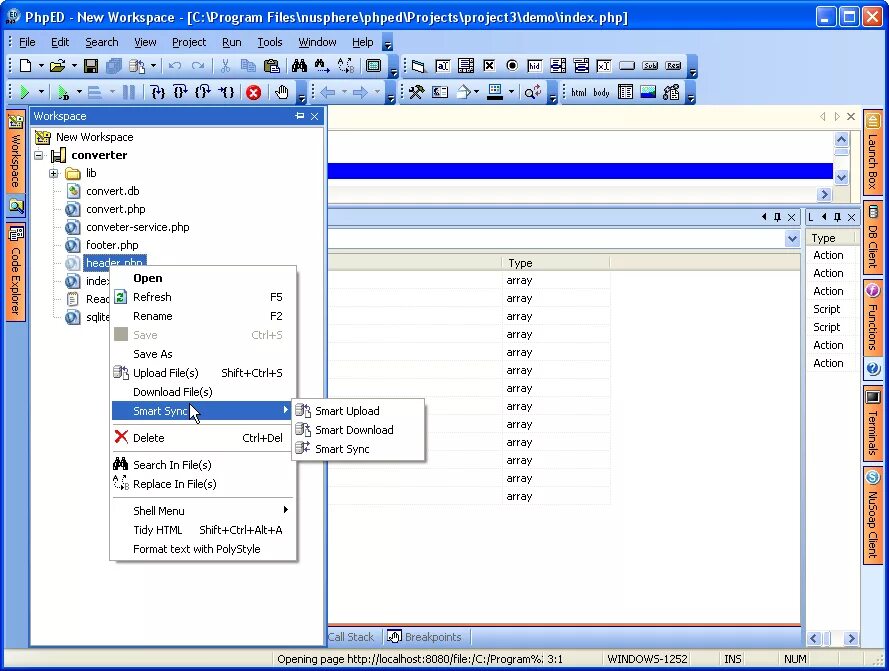Open the Launch Box side tab
This screenshot has width=889, height=671.
coord(873,151)
